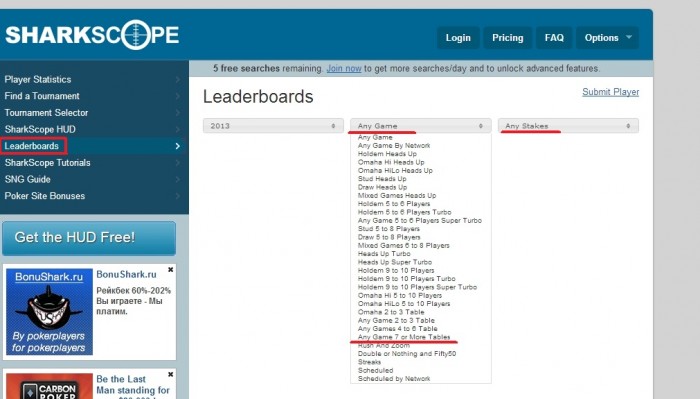
Task: Select 'Omaha HiLo Heads Up' option
Action: pyautogui.click(x=395, y=170)
